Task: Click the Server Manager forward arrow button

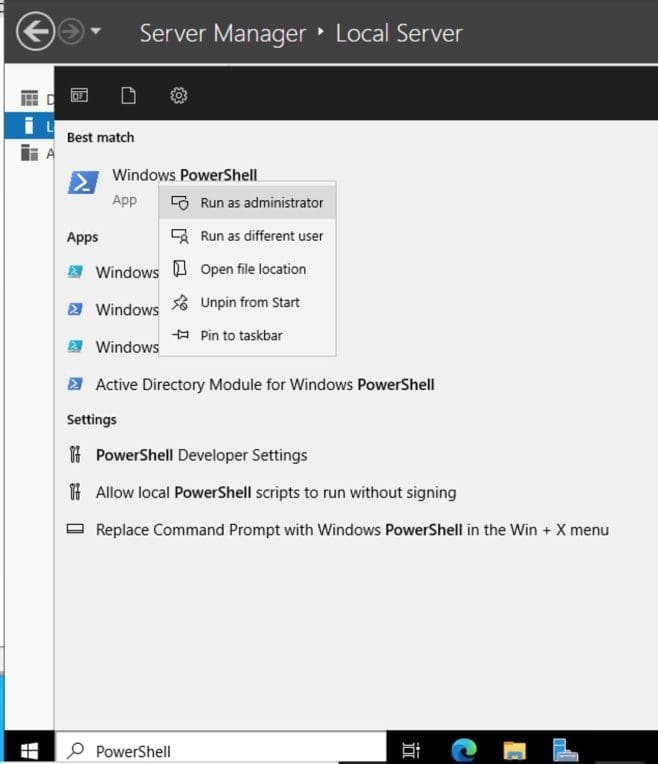Action: coord(71,32)
